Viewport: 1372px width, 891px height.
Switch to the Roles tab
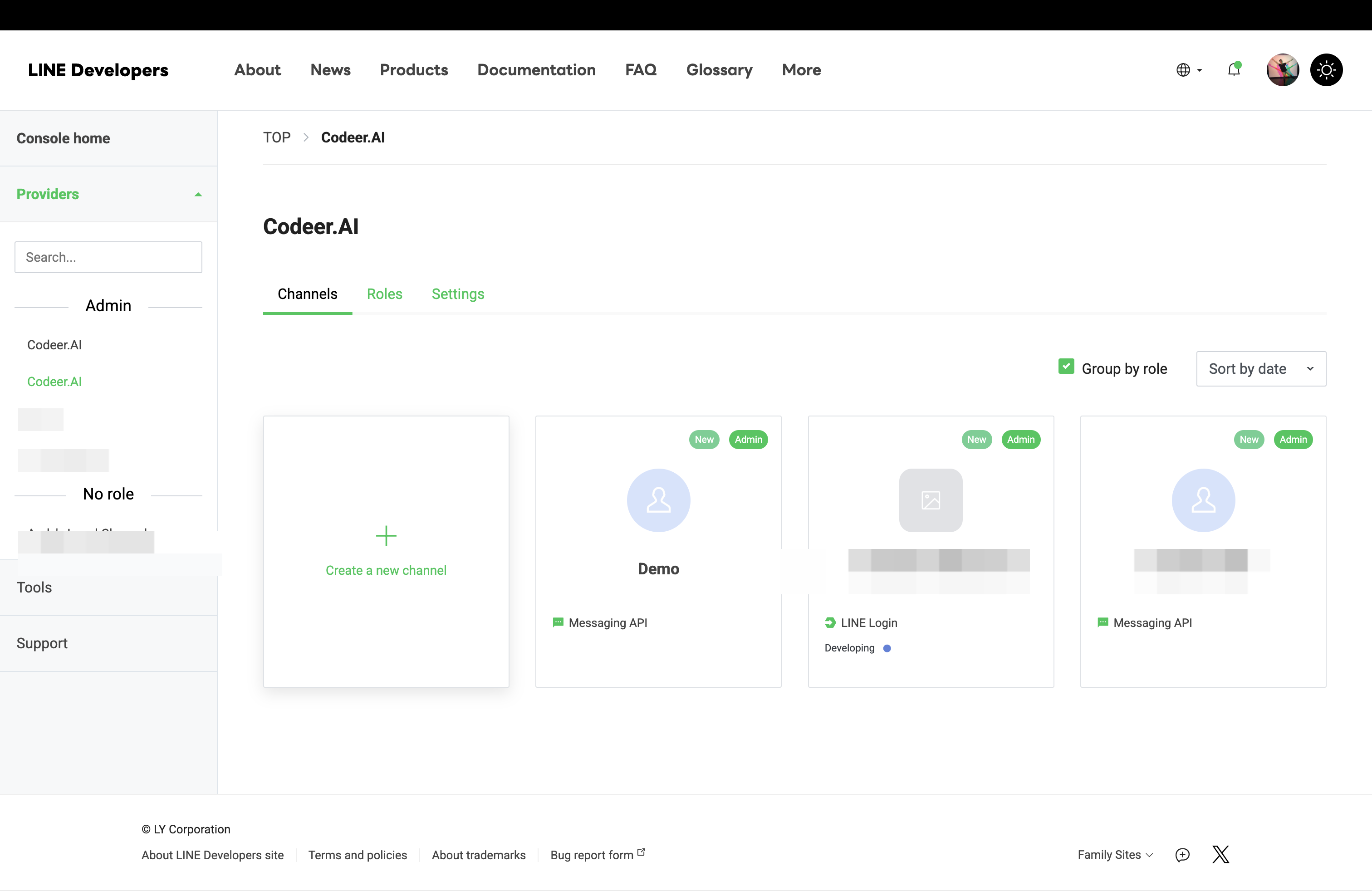[x=384, y=294]
